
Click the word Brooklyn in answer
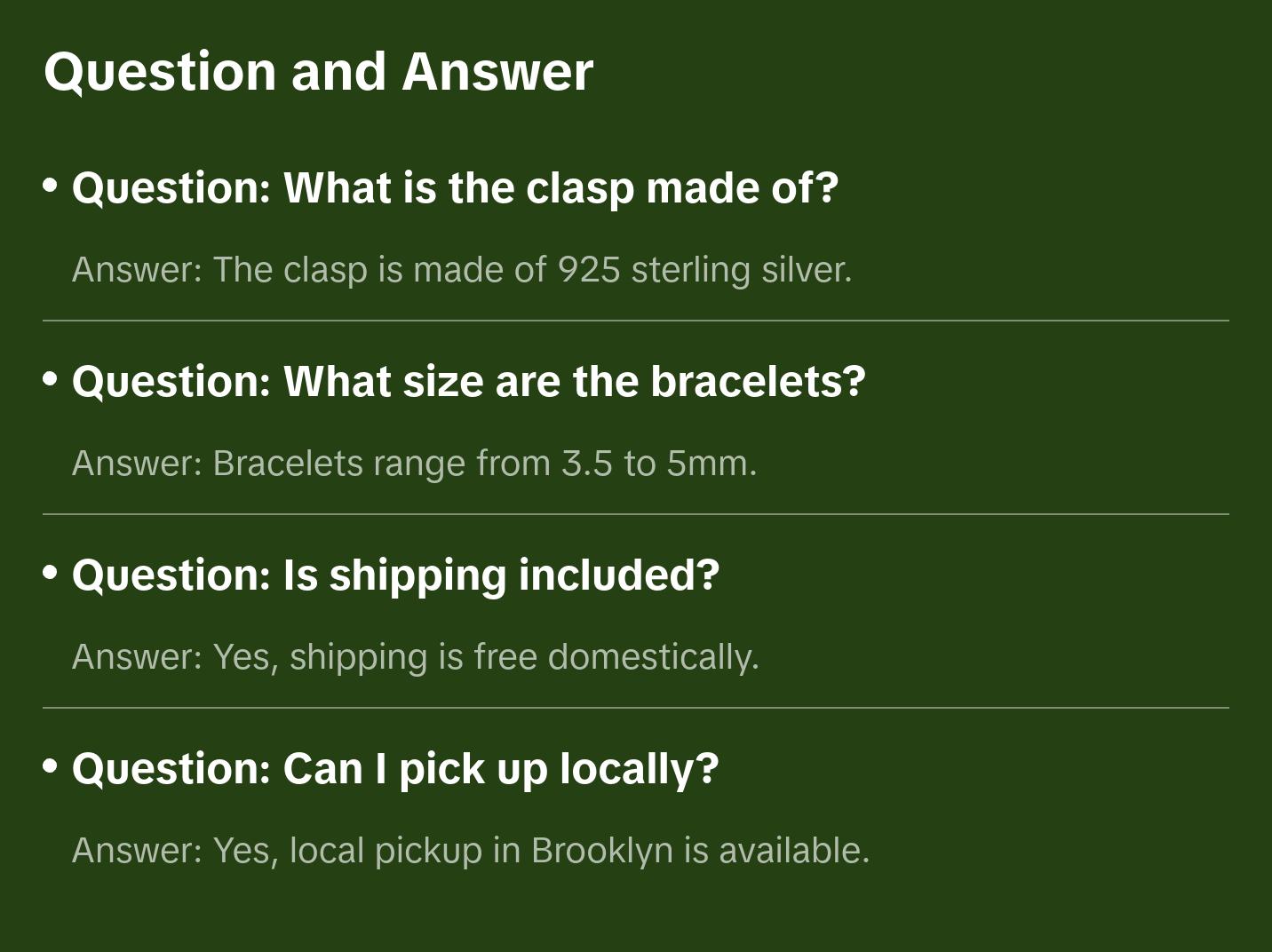[601, 850]
